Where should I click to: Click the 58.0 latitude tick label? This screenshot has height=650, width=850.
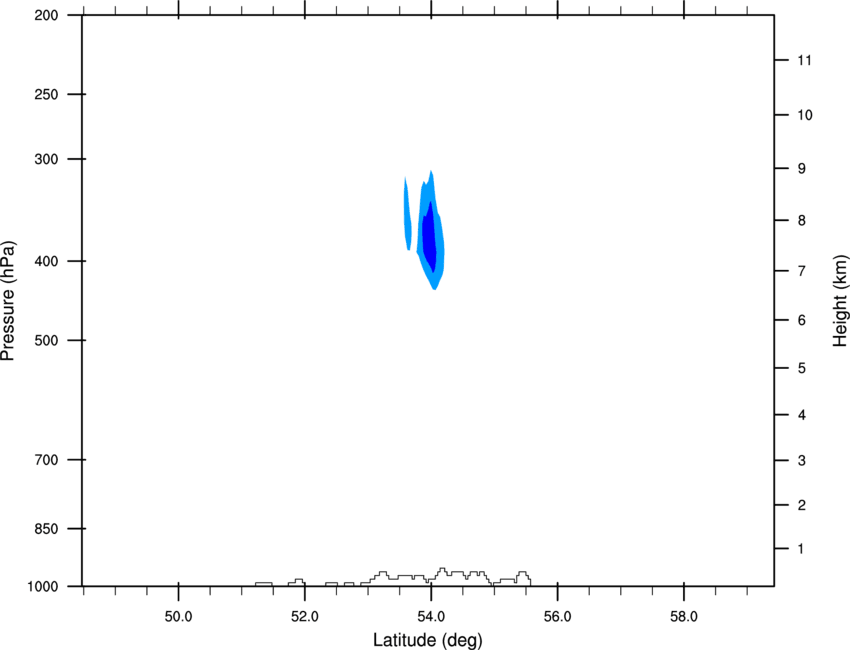tap(684, 617)
